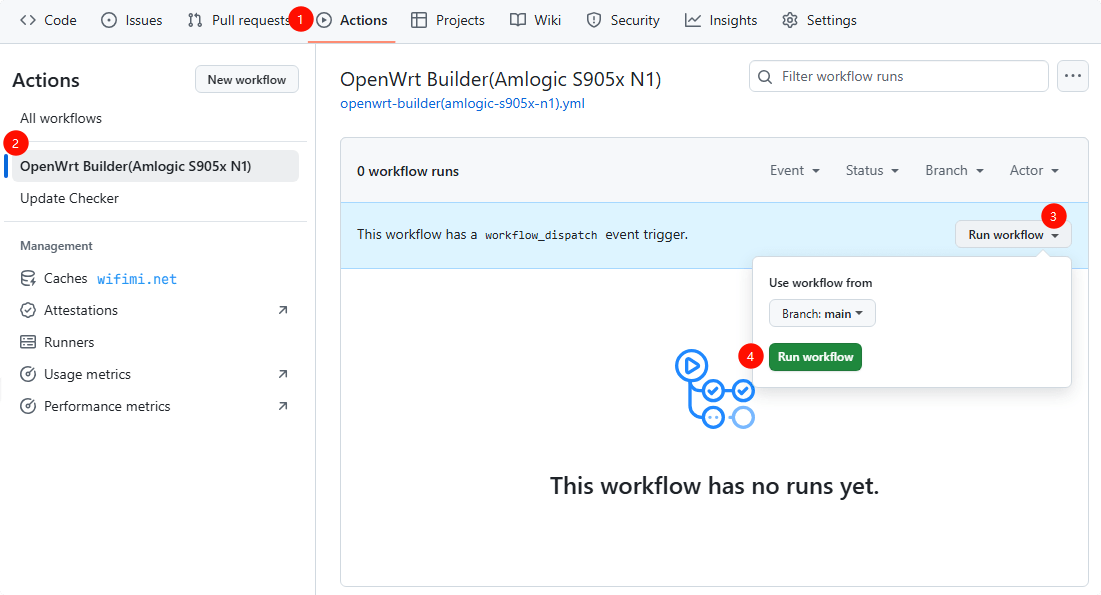Click the Actions sidebar heading
The image size is (1101, 595).
point(46,80)
